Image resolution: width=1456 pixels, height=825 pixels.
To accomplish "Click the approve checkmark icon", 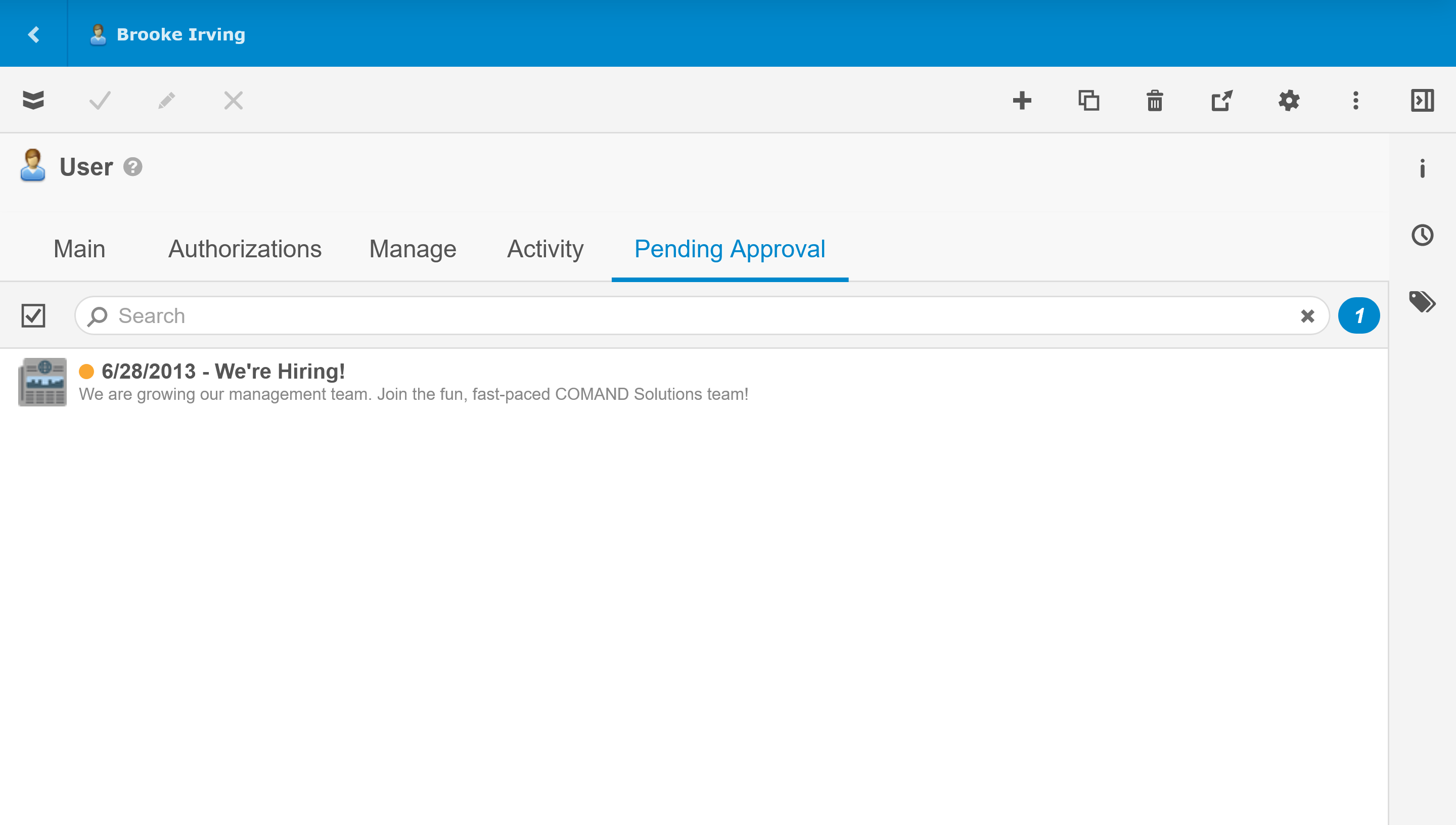I will (100, 100).
